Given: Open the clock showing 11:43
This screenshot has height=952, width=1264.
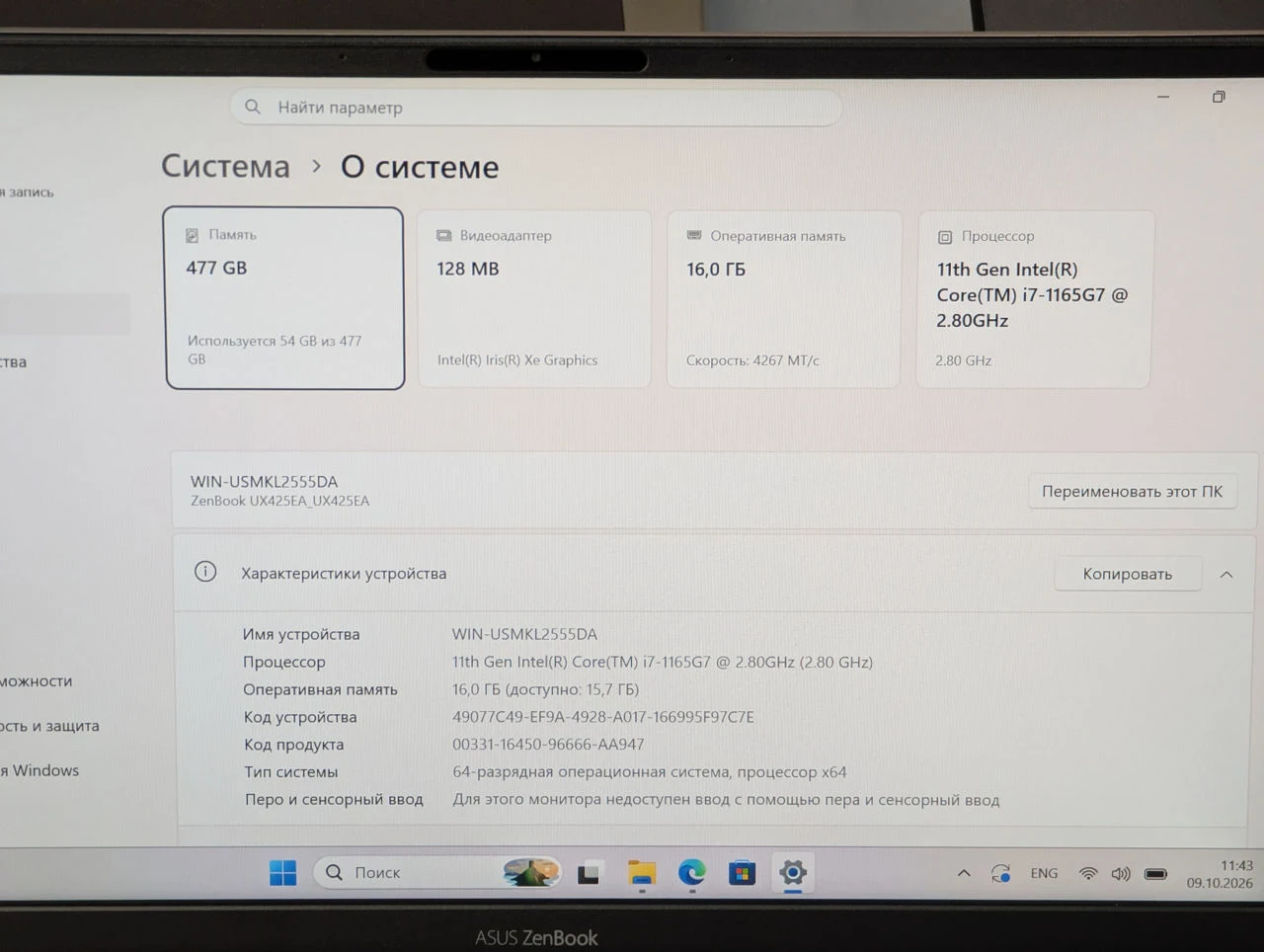Looking at the screenshot, I should 1220,874.
